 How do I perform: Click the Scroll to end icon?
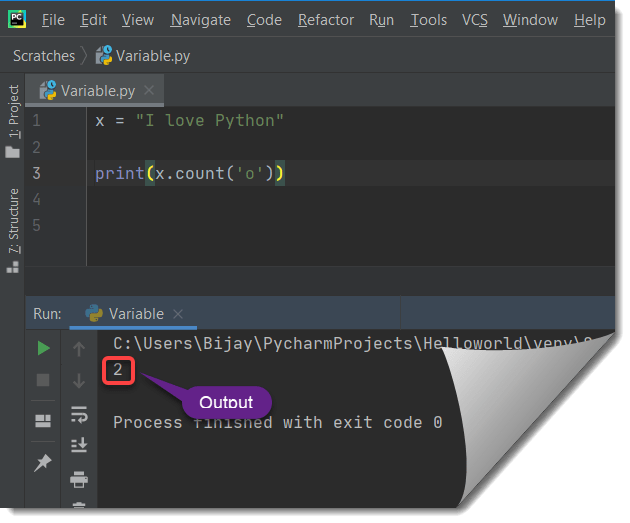click(x=79, y=445)
